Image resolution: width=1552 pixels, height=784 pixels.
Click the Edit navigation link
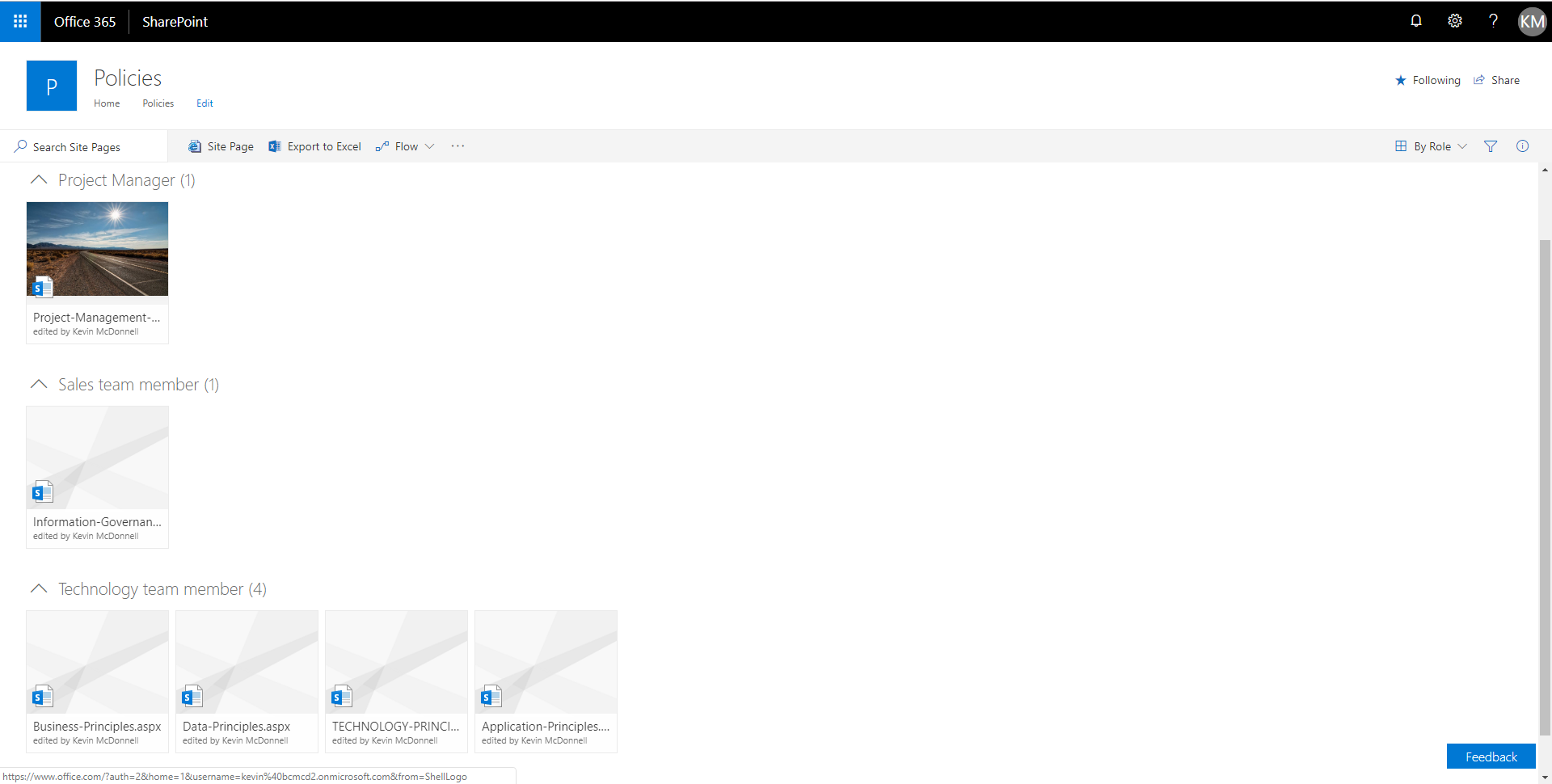[x=205, y=103]
